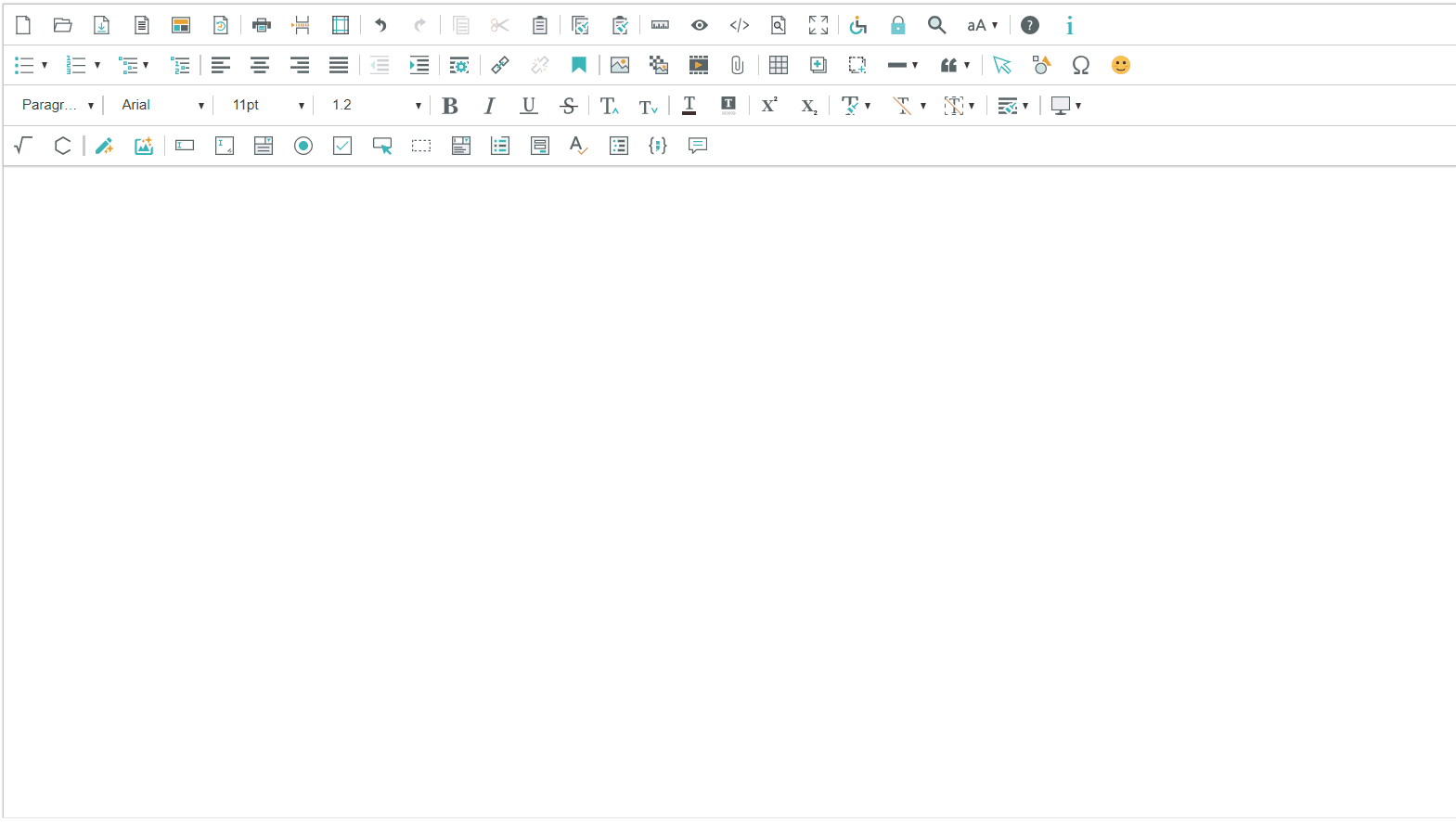Add a comment with speech bubble
1456x822 pixels.
(x=698, y=146)
